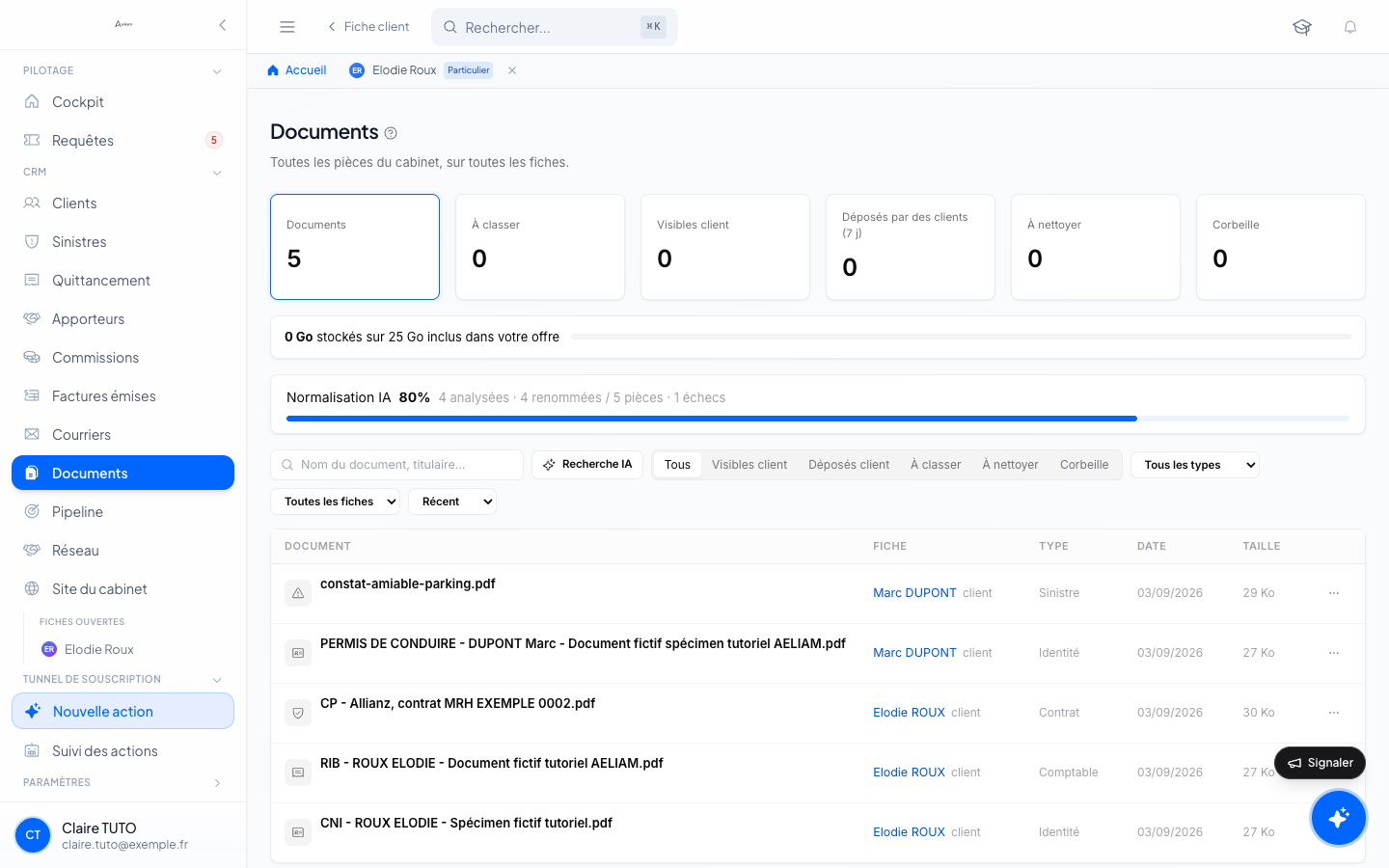Click the file icon of RIB - ROUX ELODIE
The image size is (1389, 868).
coord(298,773)
